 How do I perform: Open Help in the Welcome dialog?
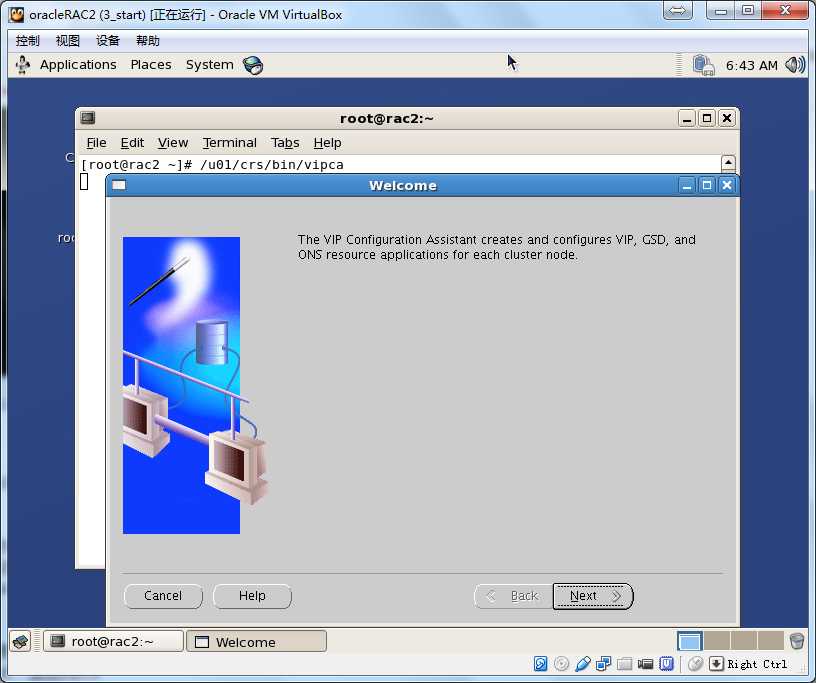[252, 596]
